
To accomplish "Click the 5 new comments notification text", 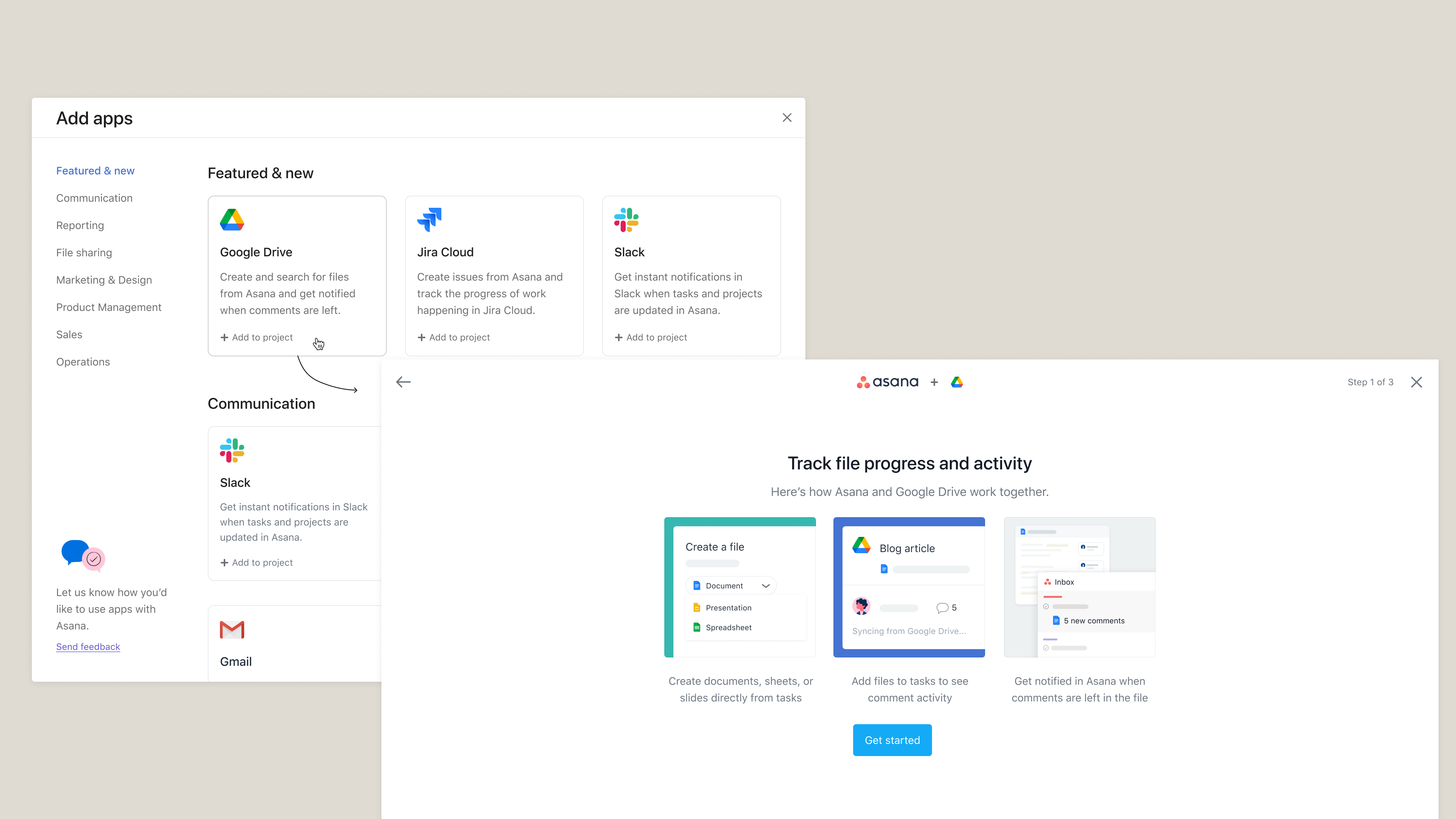I will click(x=1094, y=621).
